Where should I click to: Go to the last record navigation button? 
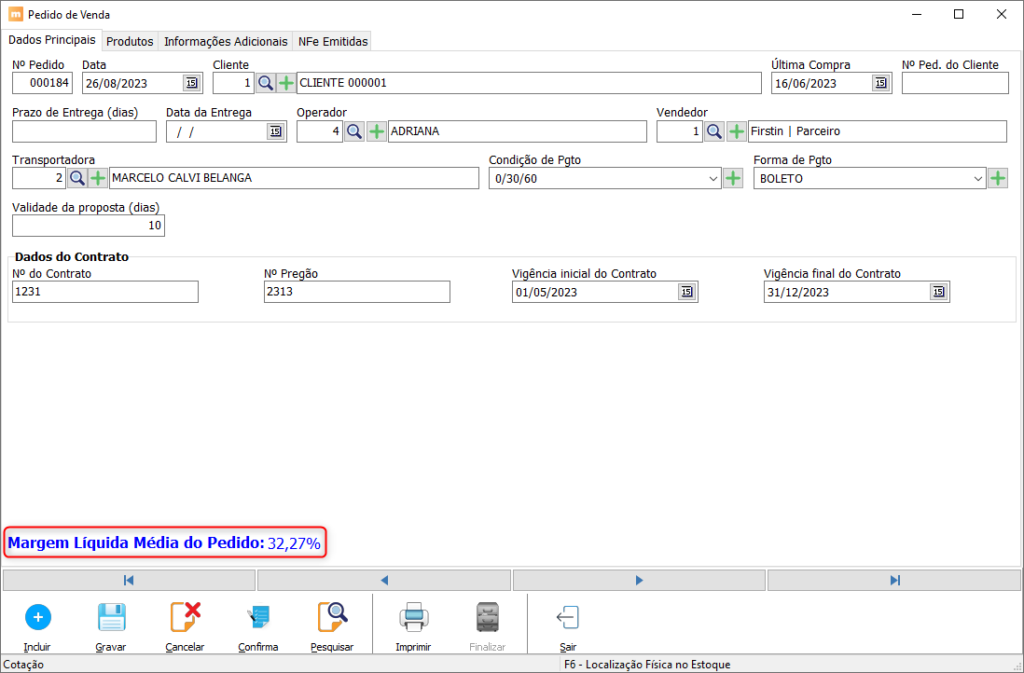click(x=894, y=580)
